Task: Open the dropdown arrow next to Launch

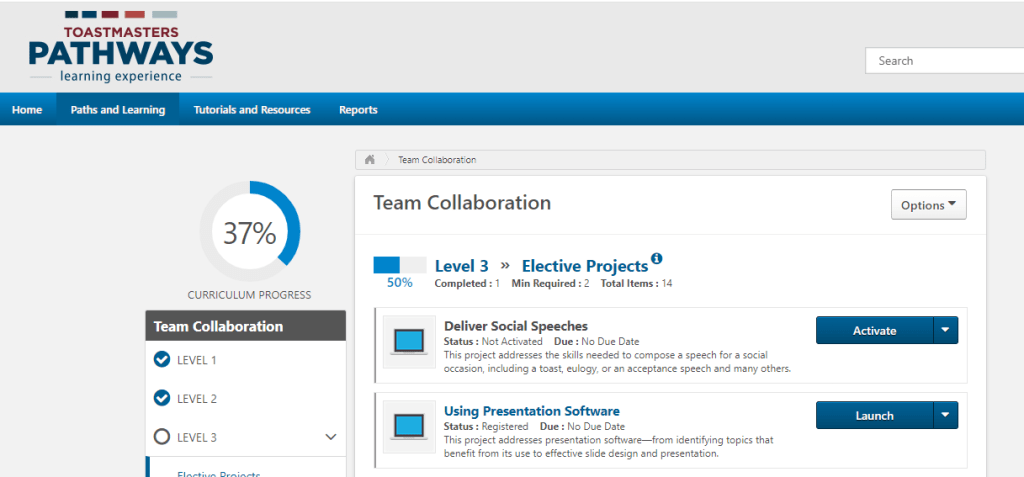Action: (945, 415)
